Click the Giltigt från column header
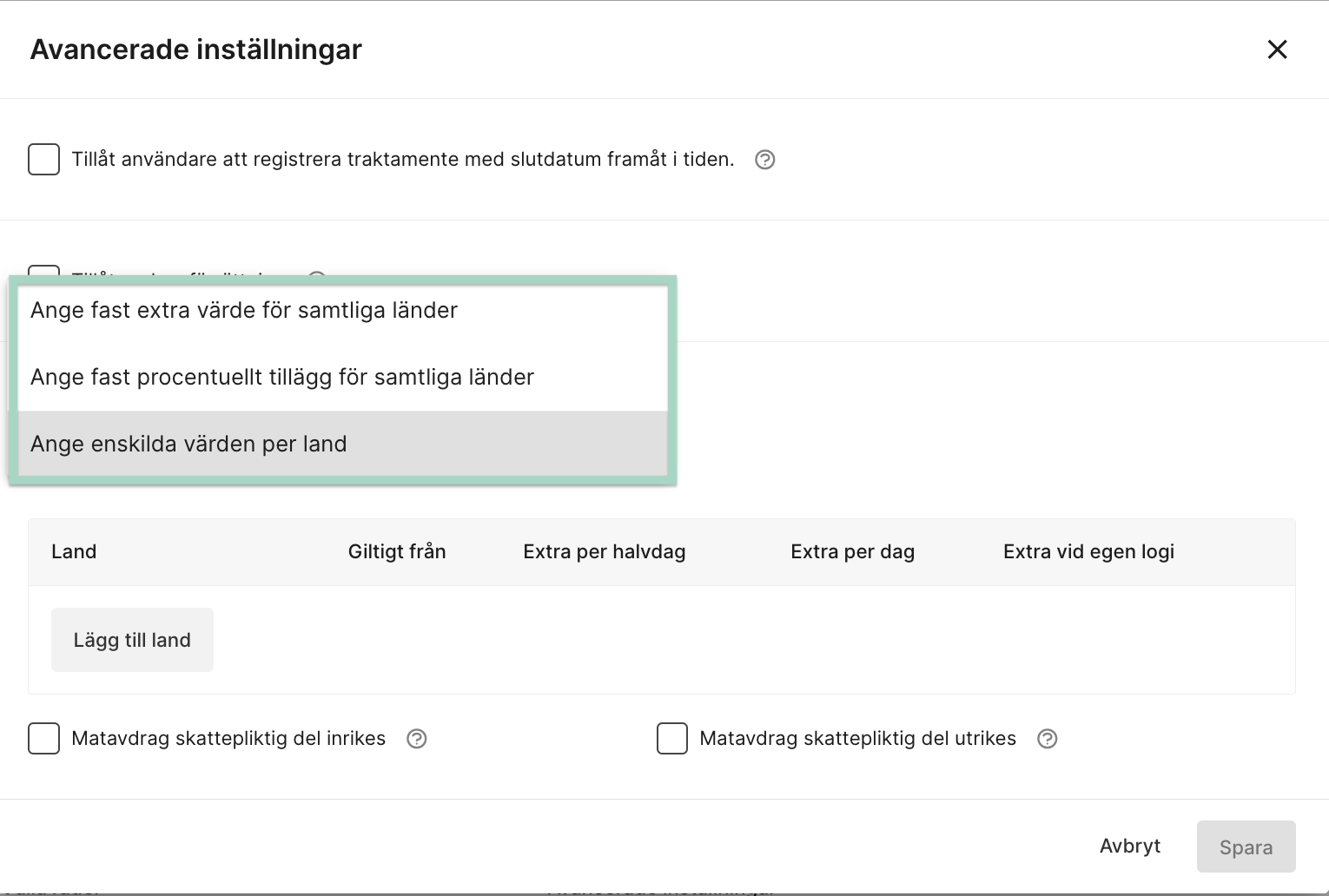Image resolution: width=1329 pixels, height=896 pixels. [397, 552]
